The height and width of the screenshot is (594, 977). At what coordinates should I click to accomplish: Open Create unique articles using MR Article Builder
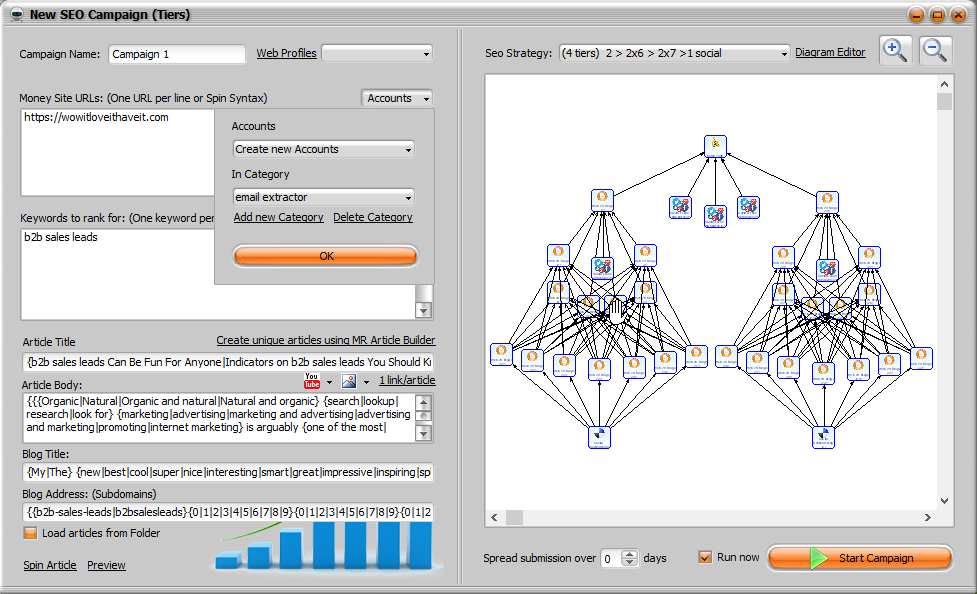pyautogui.click(x=326, y=340)
